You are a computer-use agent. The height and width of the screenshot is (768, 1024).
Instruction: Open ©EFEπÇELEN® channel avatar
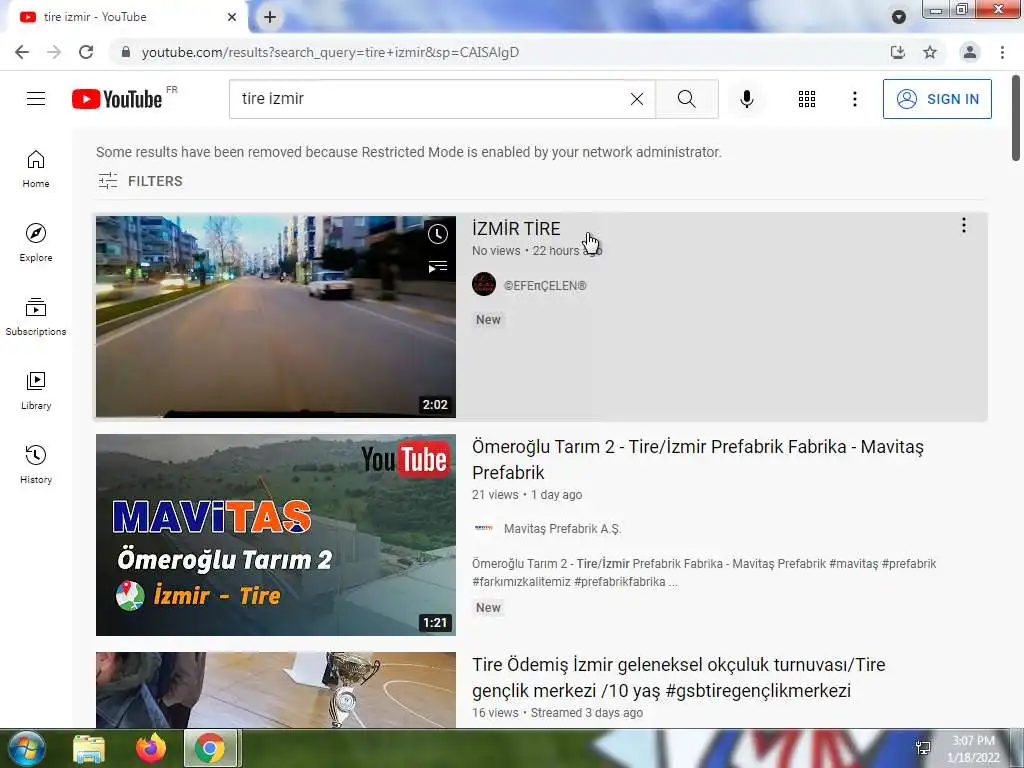tap(484, 285)
